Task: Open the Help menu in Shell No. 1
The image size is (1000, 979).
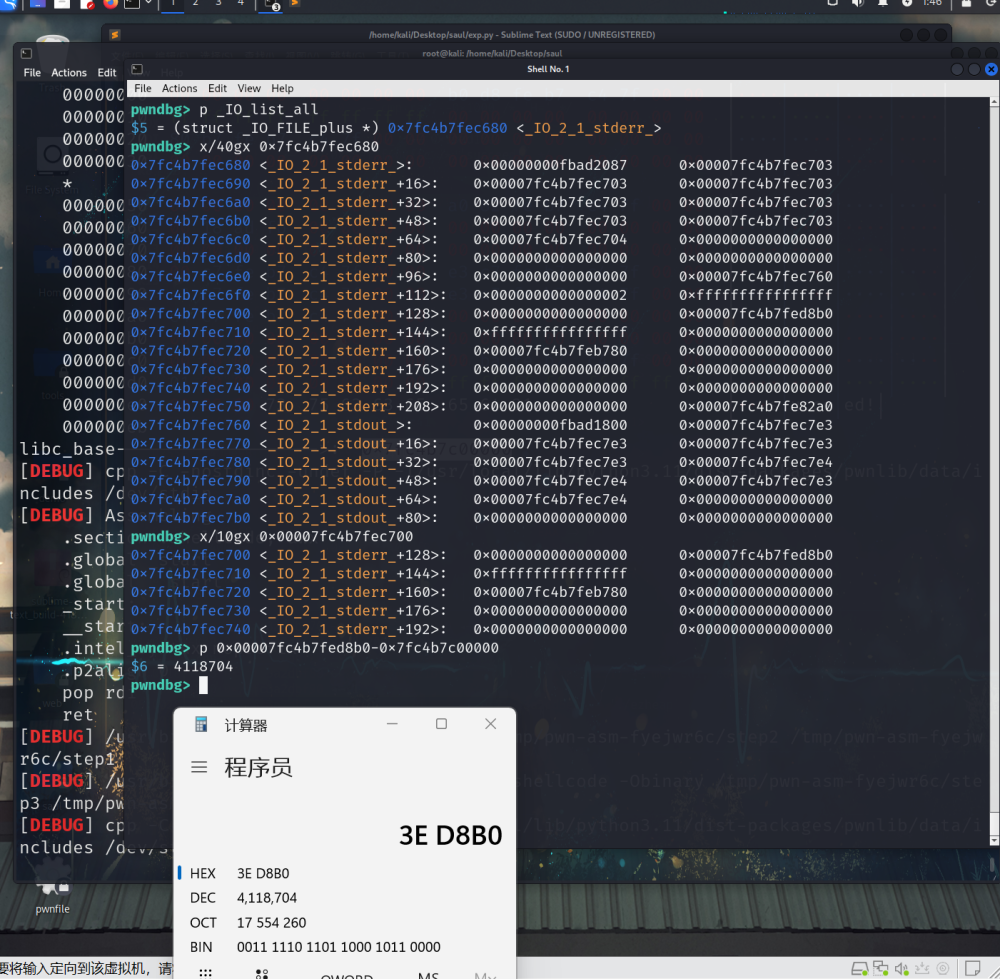Action: [282, 89]
